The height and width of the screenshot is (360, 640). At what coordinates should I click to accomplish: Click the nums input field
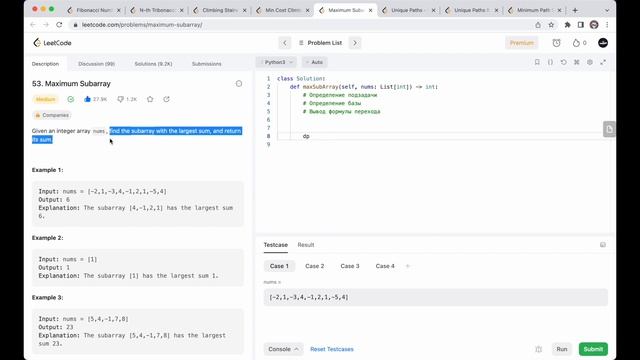[436, 297]
